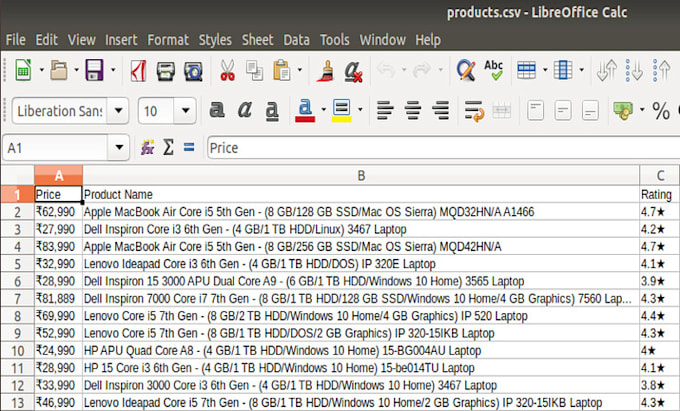Expand the Save dropdown arrow
The height and width of the screenshot is (411, 680).
click(113, 70)
